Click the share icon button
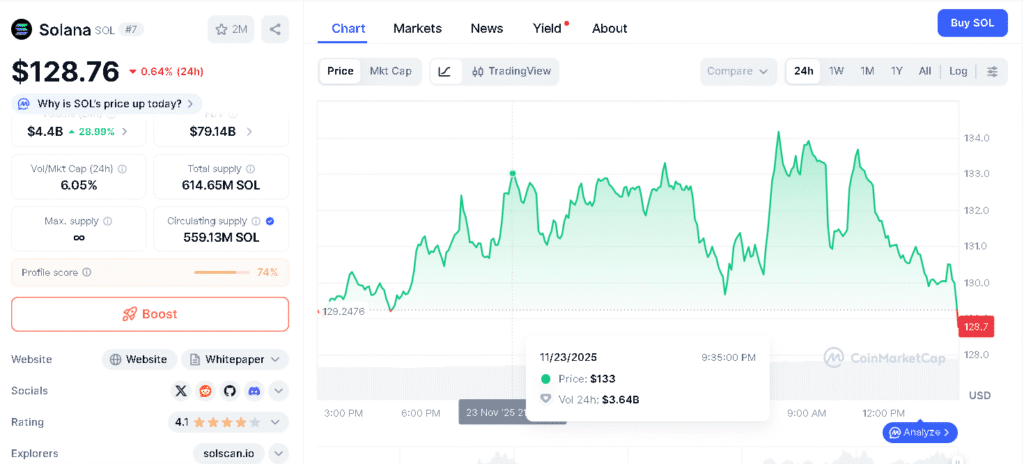Screen dimensions: 1024x464 [275, 29]
